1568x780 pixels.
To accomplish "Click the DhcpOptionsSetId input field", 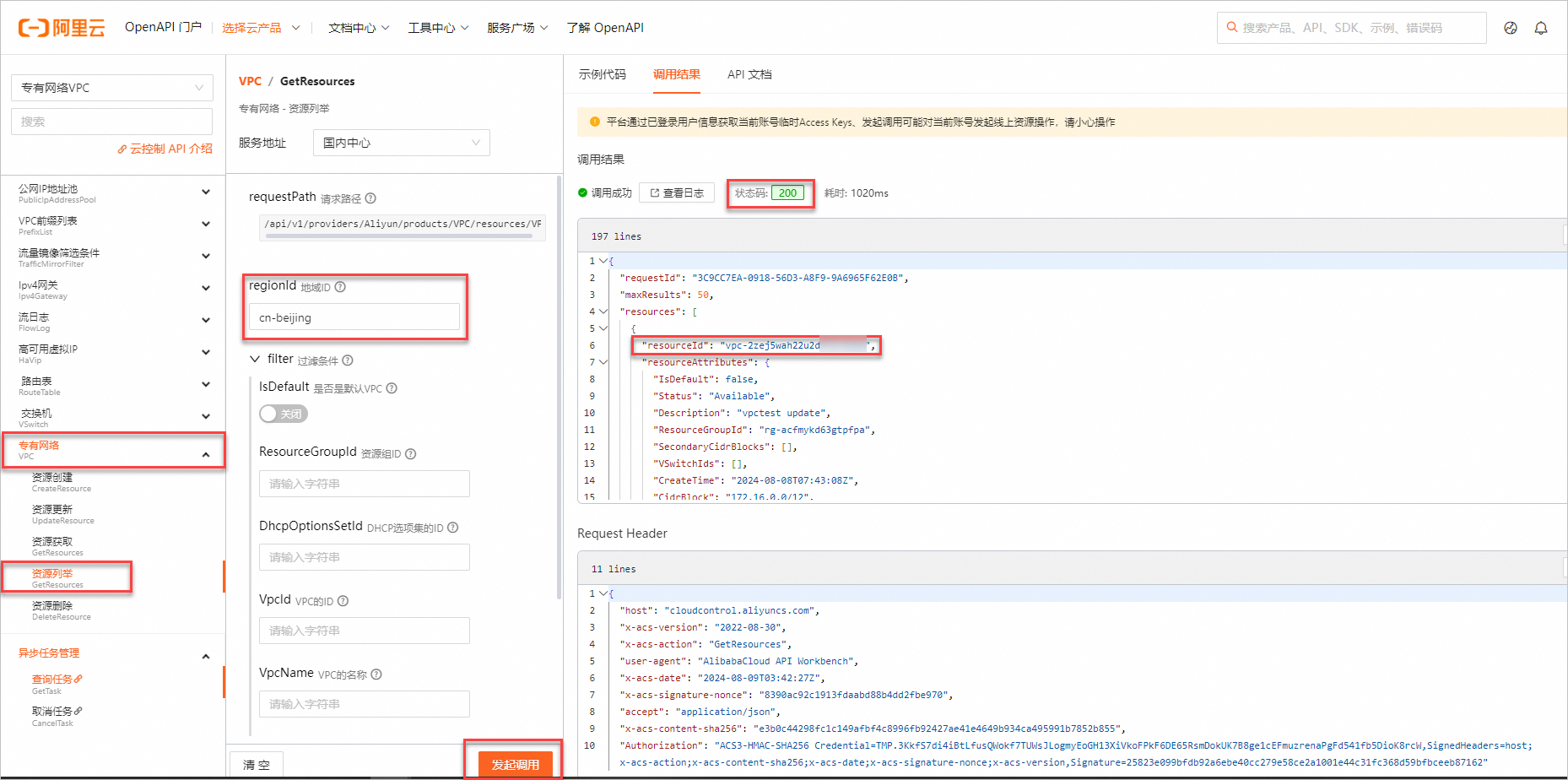I will [x=365, y=557].
